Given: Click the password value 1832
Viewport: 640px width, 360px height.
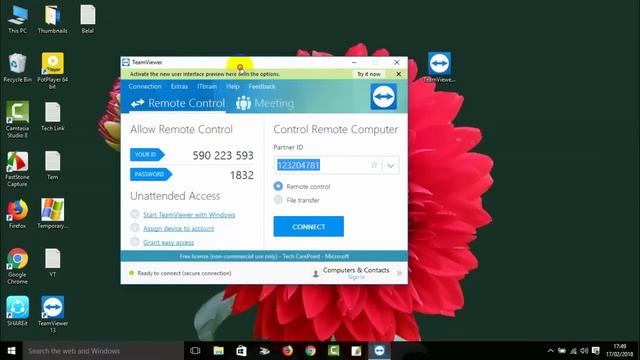Looking at the screenshot, I should click(242, 175).
